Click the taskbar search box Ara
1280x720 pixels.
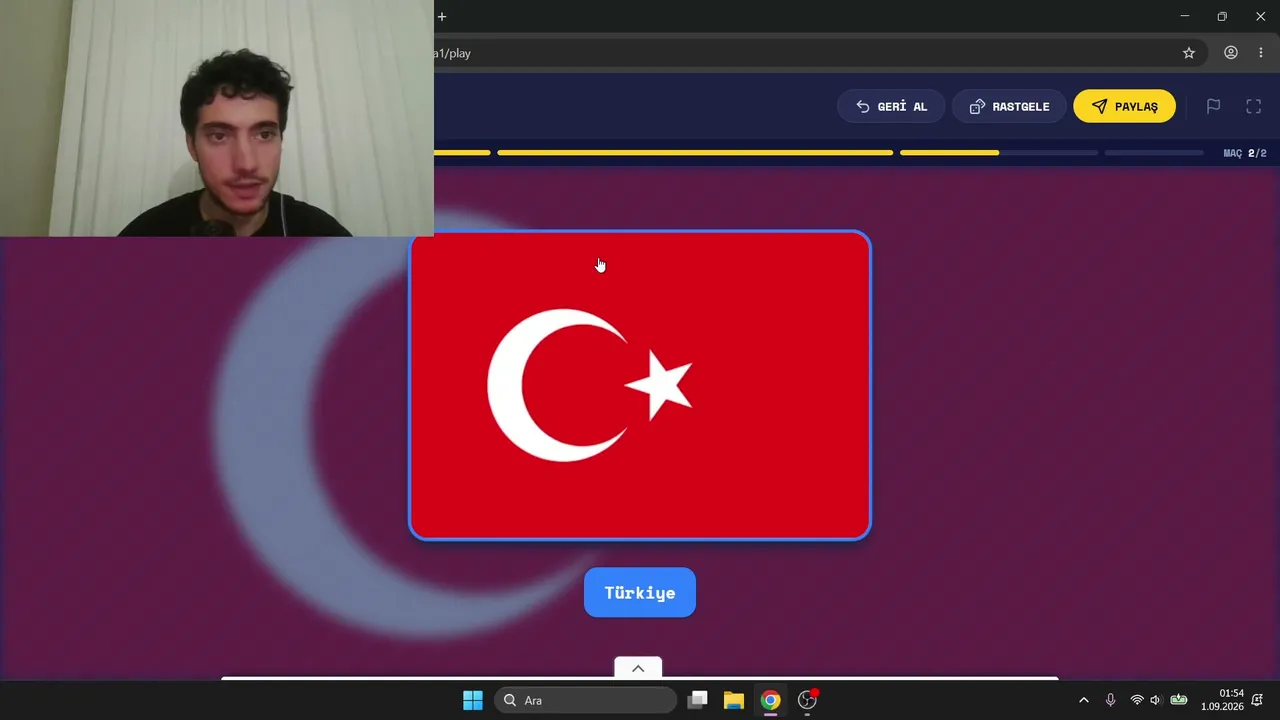click(586, 700)
